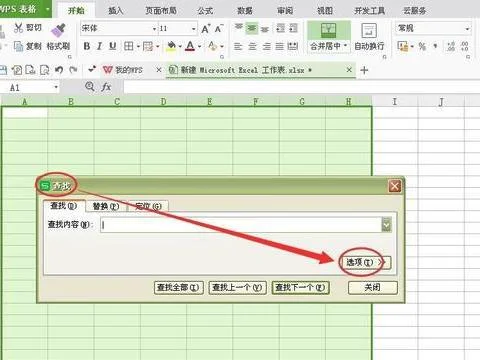Click the formula bar input area
Viewport: 480px width, 360px height.
[x=302, y=87]
